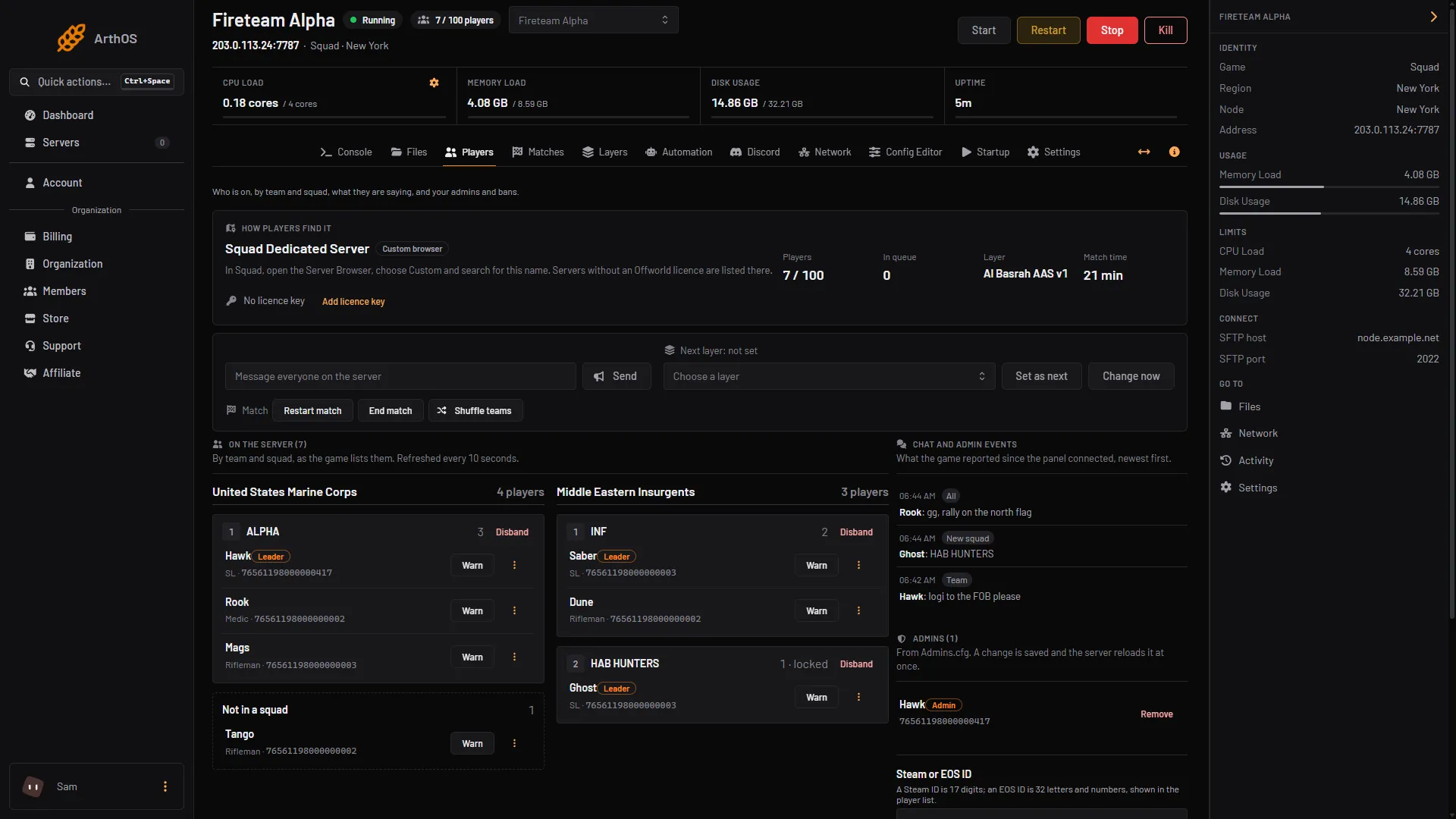Viewport: 1456px width, 819px height.
Task: Click the ArthOS logo icon
Action: pos(71,38)
